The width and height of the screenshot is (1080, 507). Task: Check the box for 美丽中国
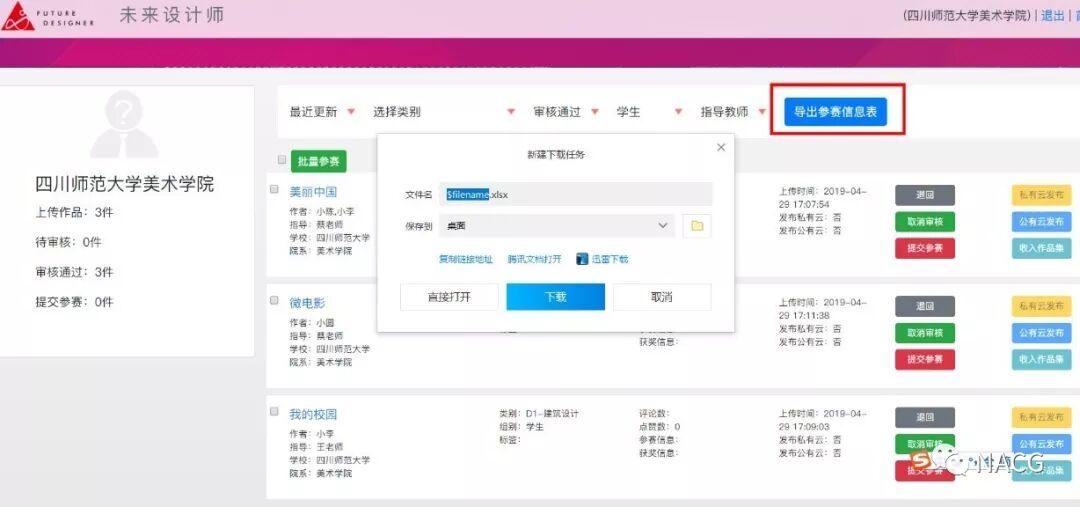tap(274, 189)
